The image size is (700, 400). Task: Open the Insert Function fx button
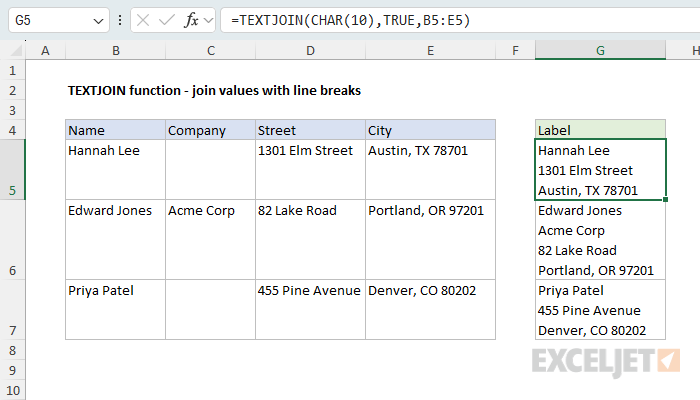(191, 20)
